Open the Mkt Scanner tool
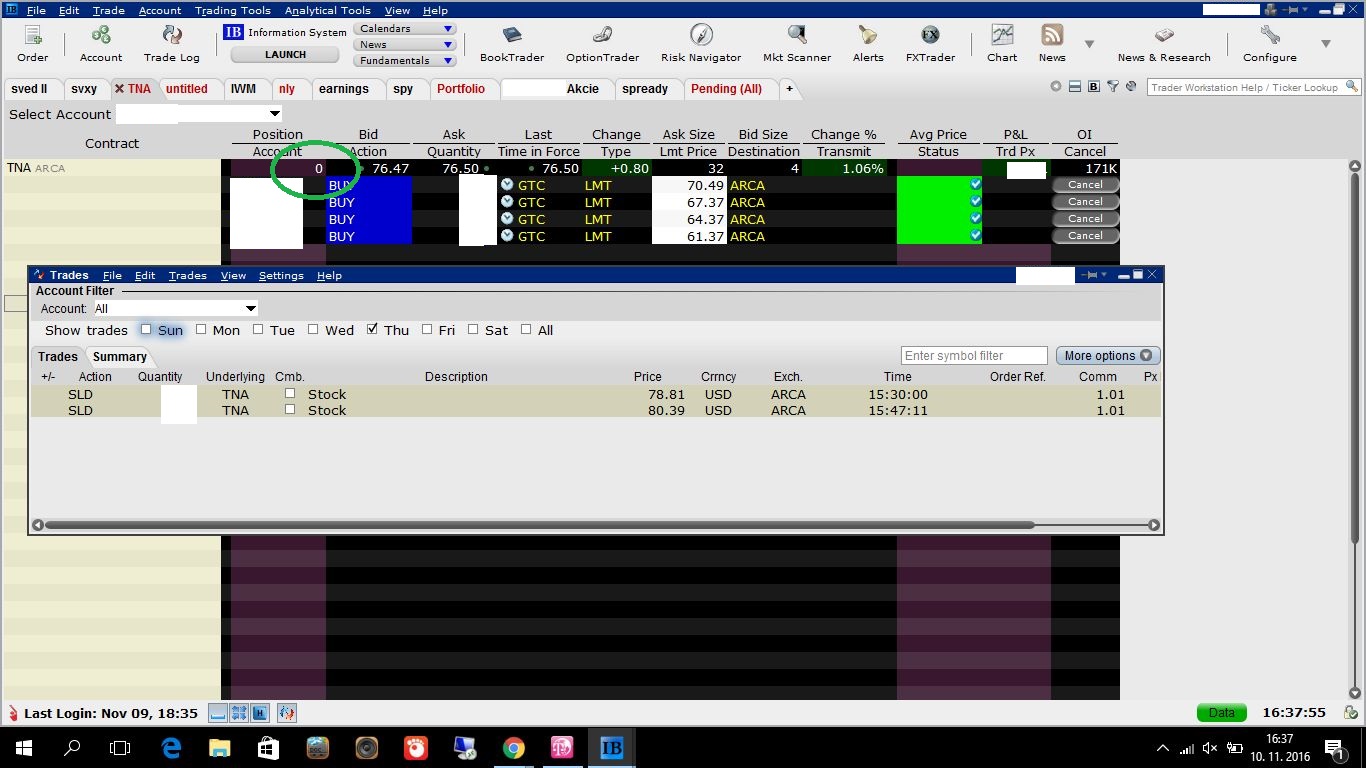Viewport: 1366px width, 768px height. click(x=796, y=44)
